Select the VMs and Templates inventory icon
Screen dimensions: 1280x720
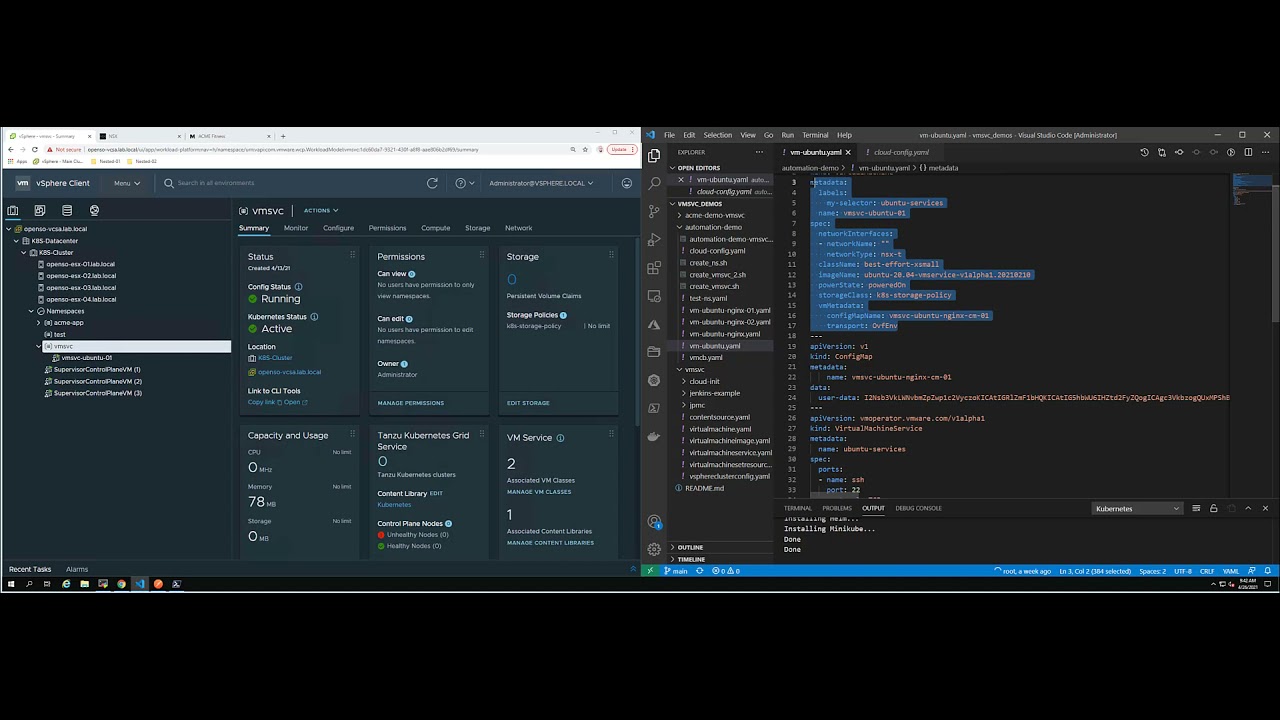click(40, 210)
